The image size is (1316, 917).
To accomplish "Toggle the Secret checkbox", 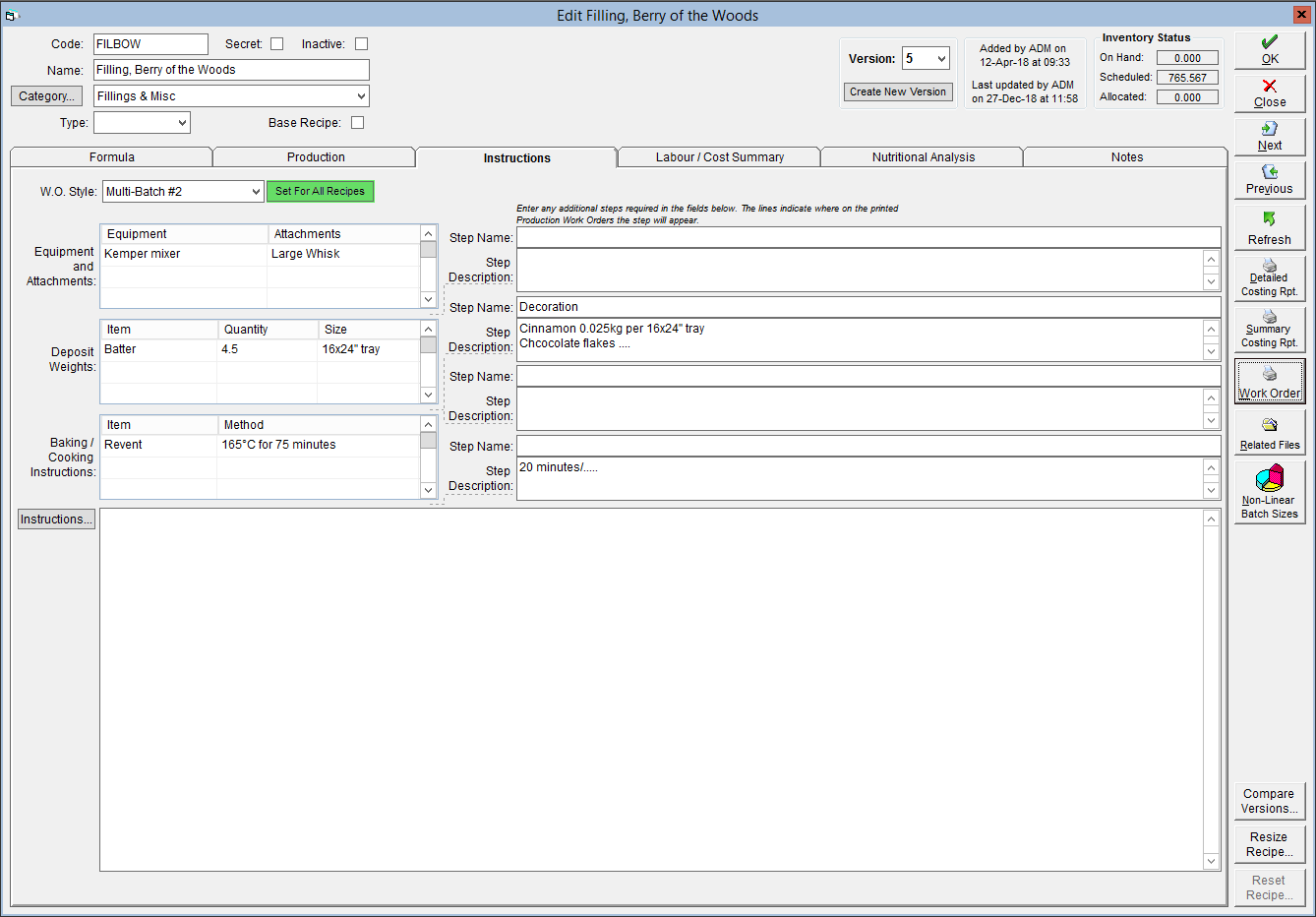I will pos(277,44).
